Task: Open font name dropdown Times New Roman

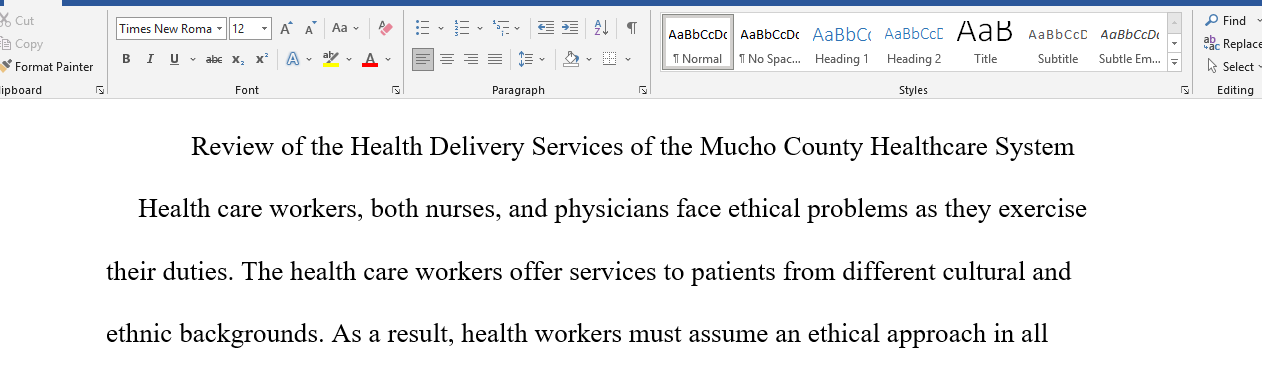Action: click(x=220, y=29)
